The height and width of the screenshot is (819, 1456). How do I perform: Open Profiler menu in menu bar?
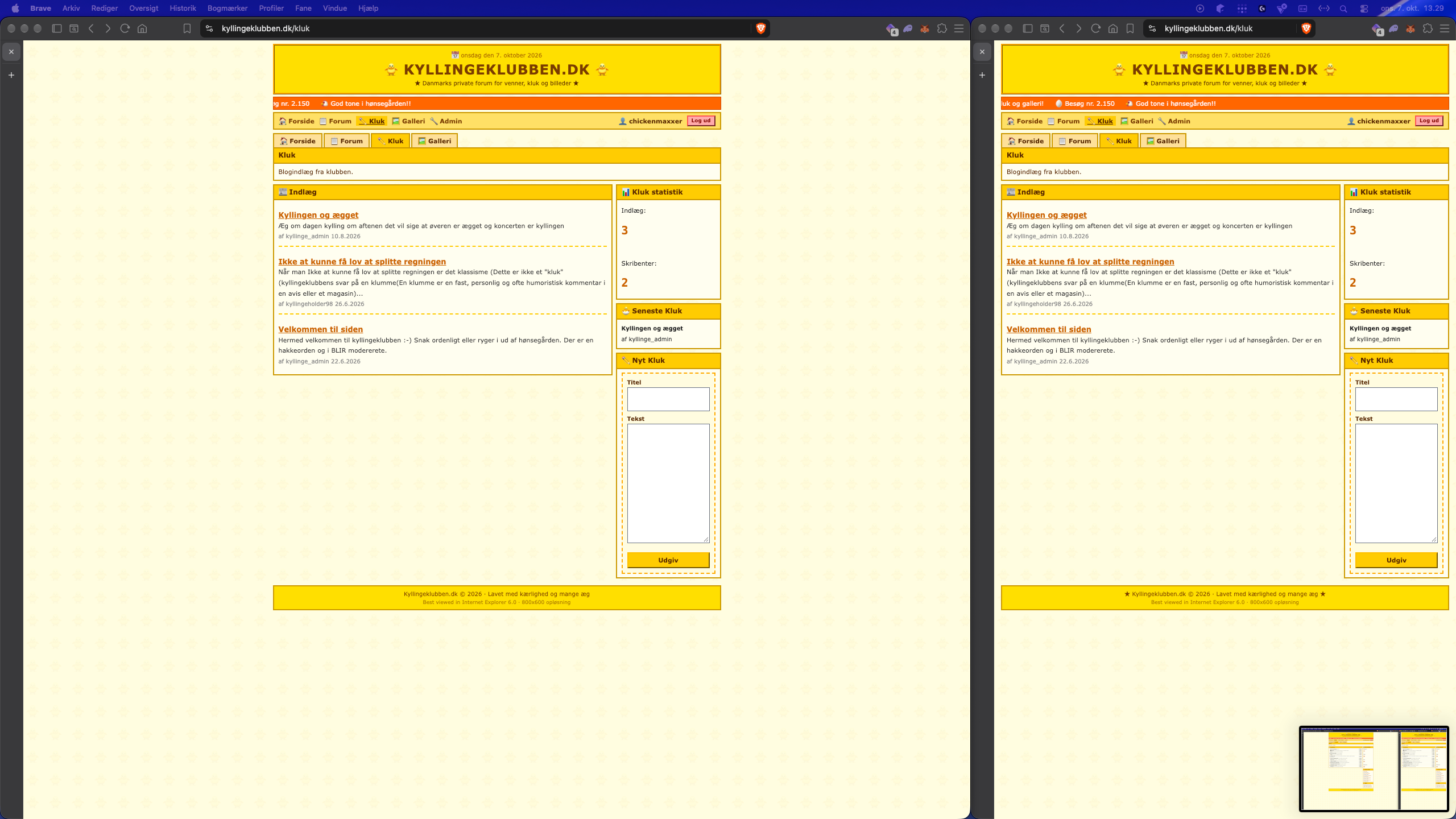[271, 9]
